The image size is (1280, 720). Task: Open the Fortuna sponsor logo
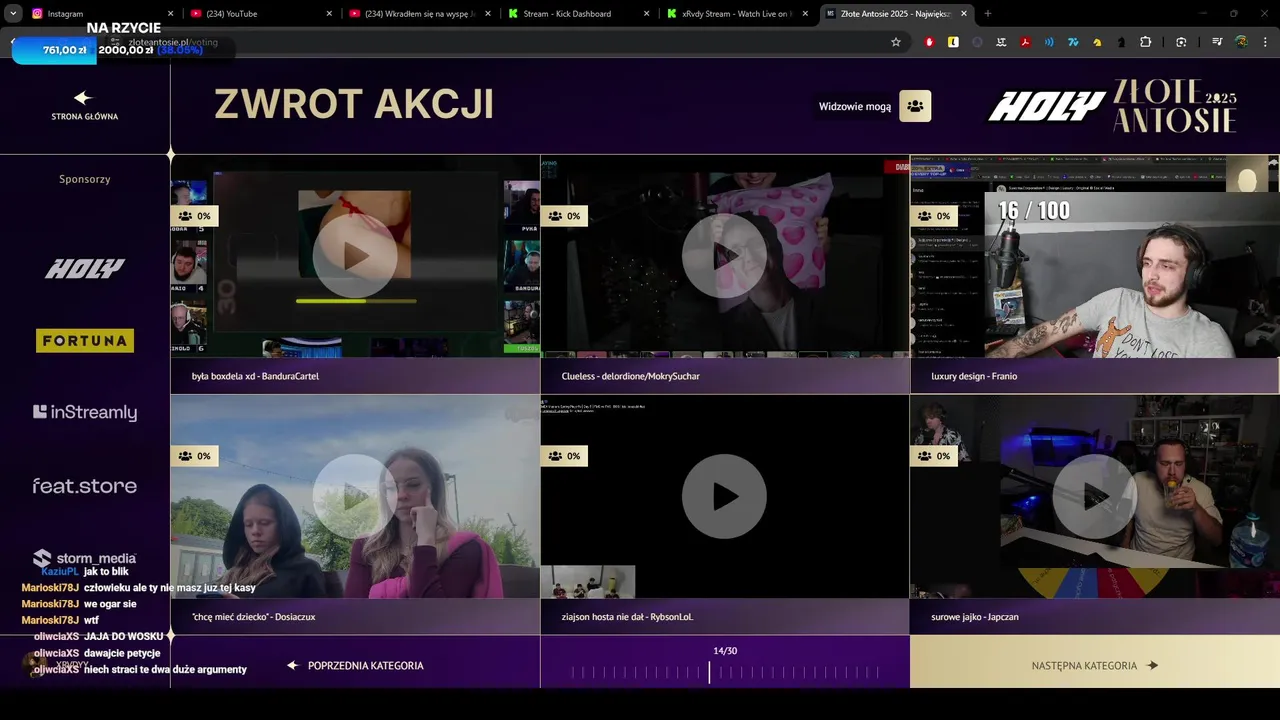click(85, 341)
